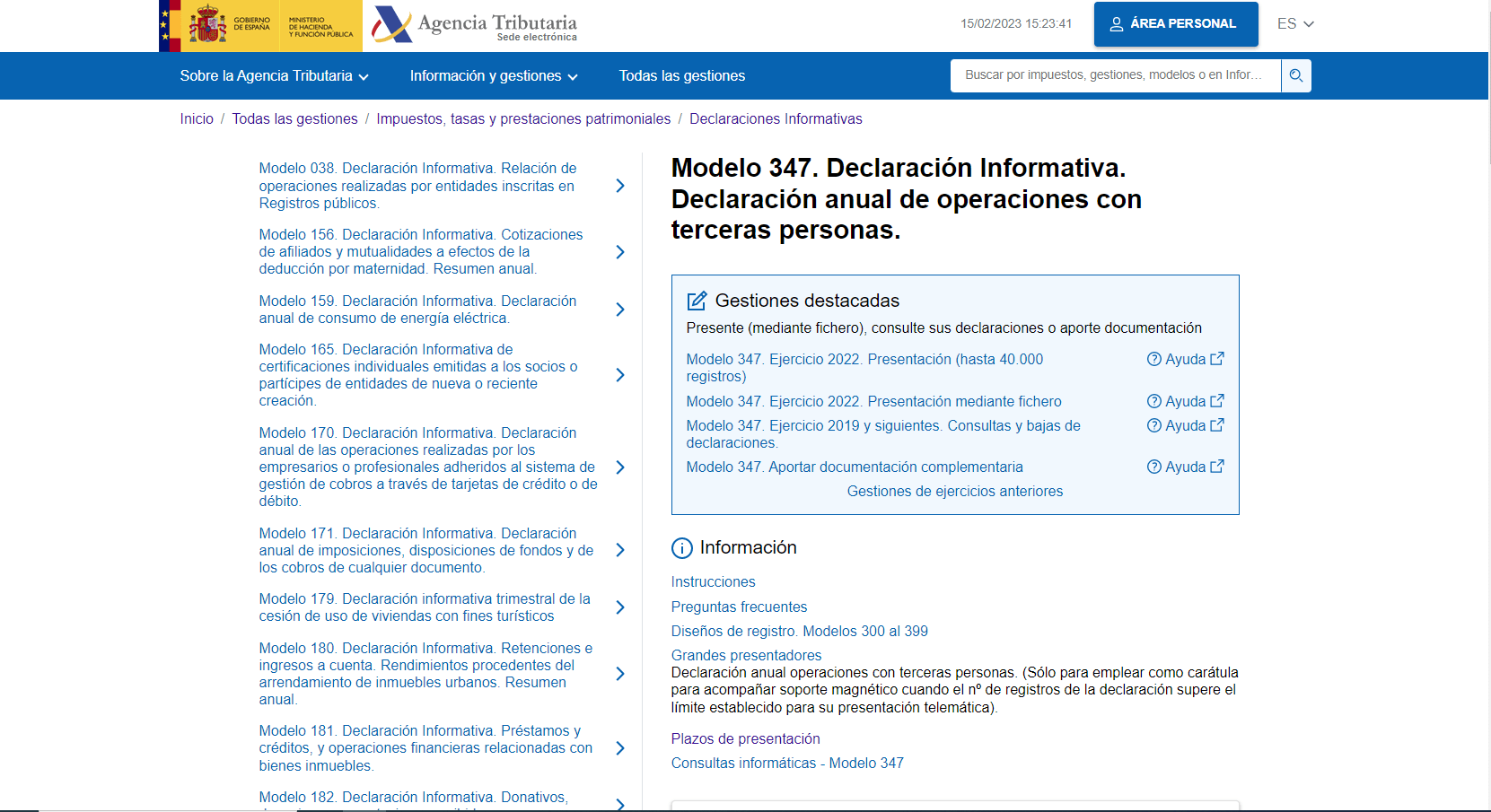The width and height of the screenshot is (1491, 812).
Task: Click the chevron beside Modelo 038
Action: coord(620,186)
